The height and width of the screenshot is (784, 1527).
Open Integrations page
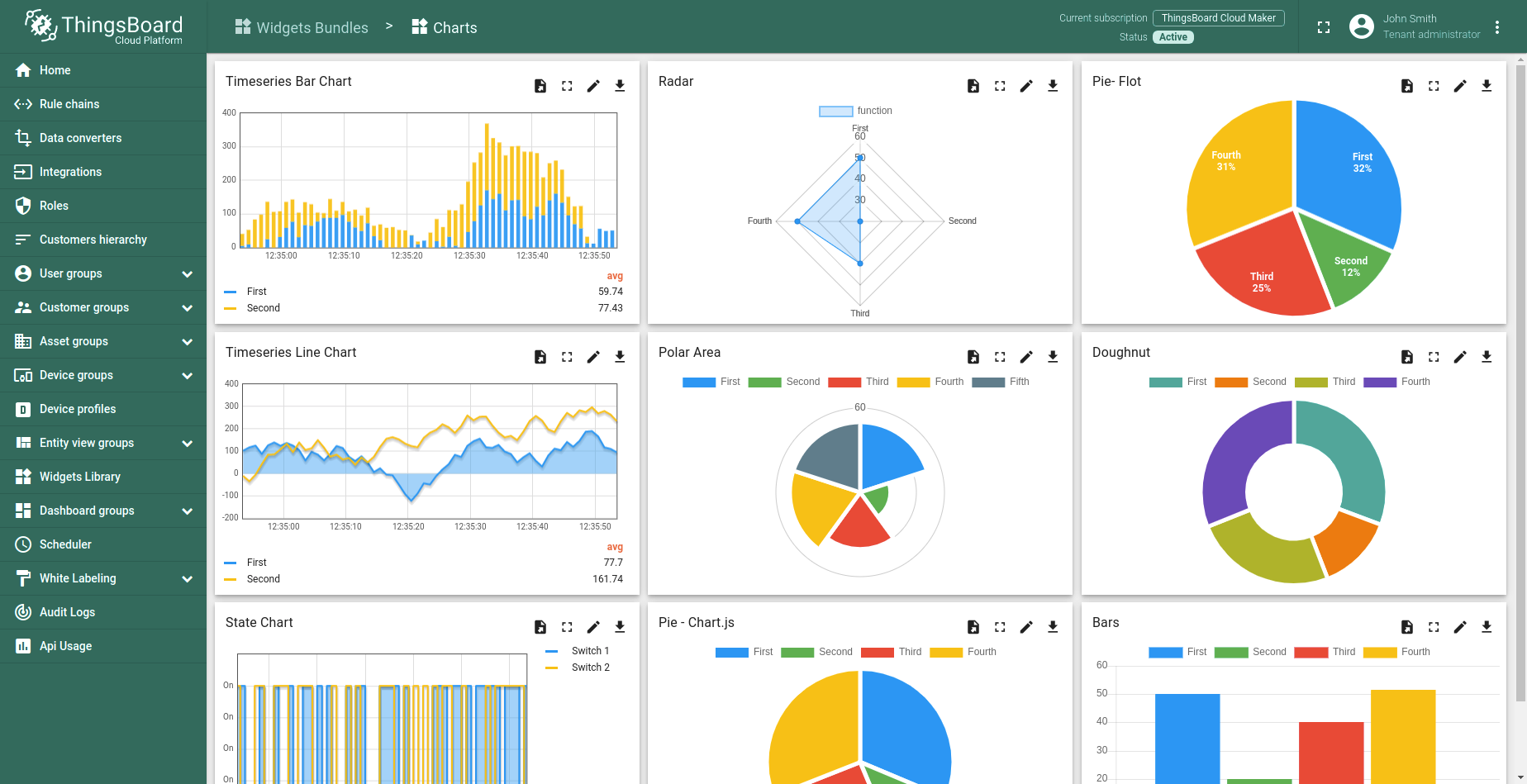(x=103, y=172)
